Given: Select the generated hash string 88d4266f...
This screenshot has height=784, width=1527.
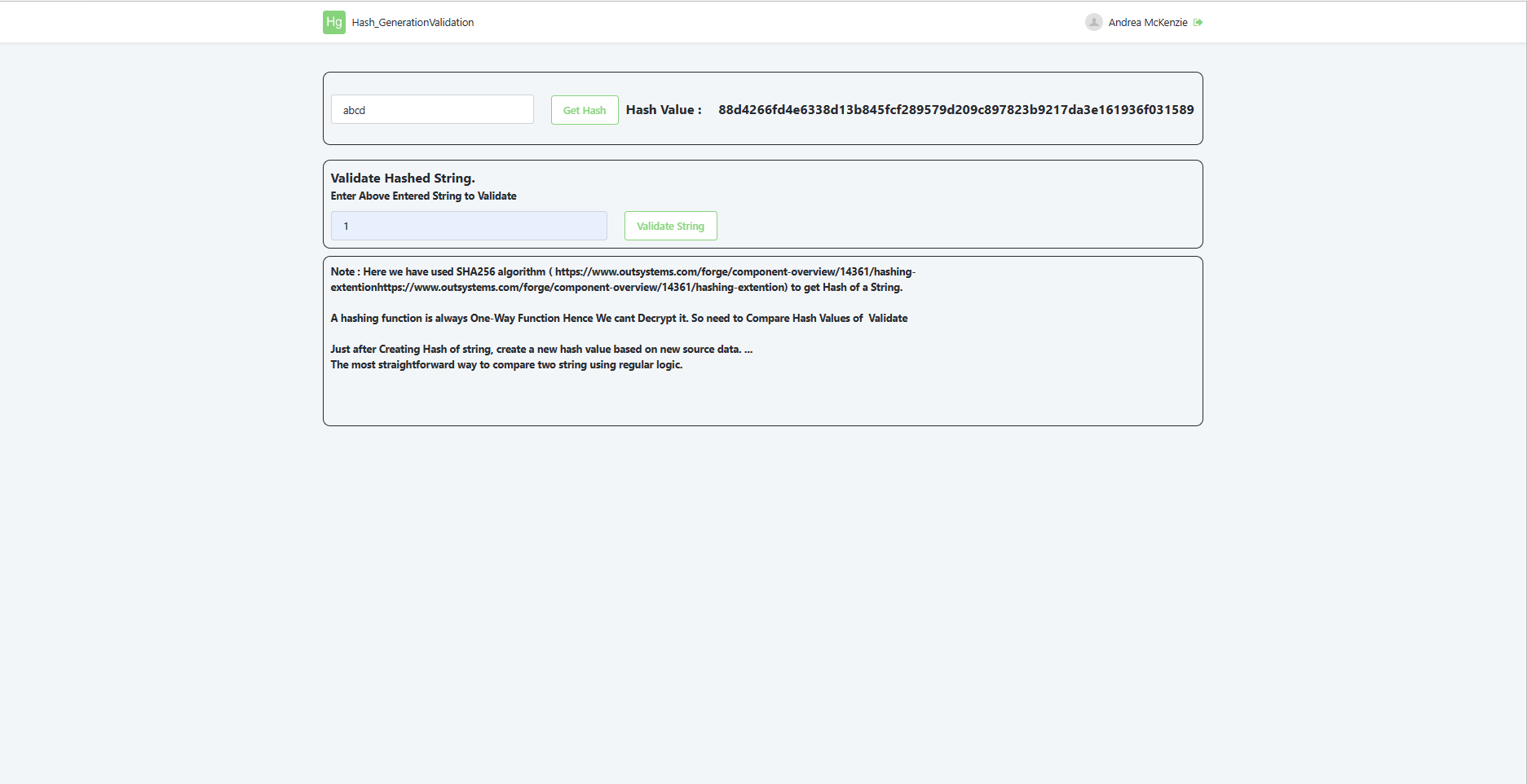Looking at the screenshot, I should [955, 110].
